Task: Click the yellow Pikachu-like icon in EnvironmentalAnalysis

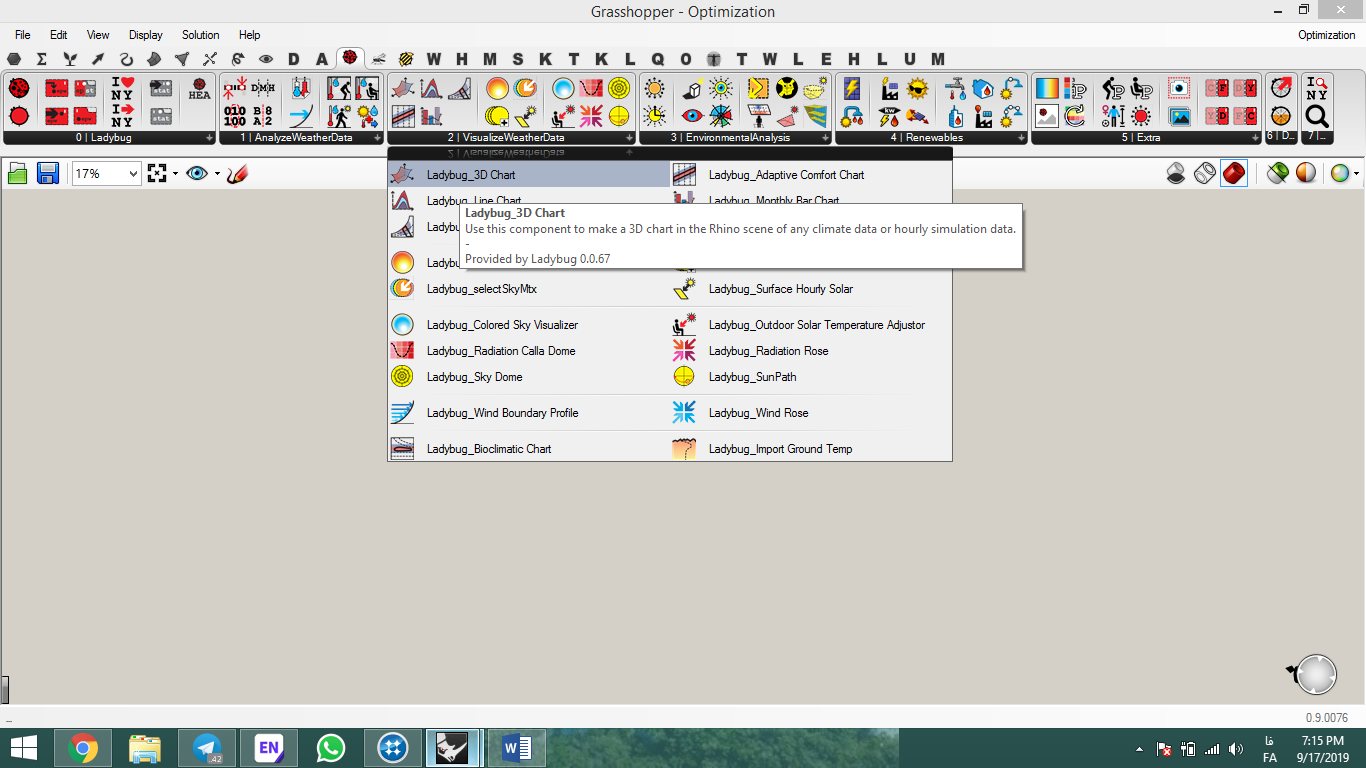Action: 787,89
